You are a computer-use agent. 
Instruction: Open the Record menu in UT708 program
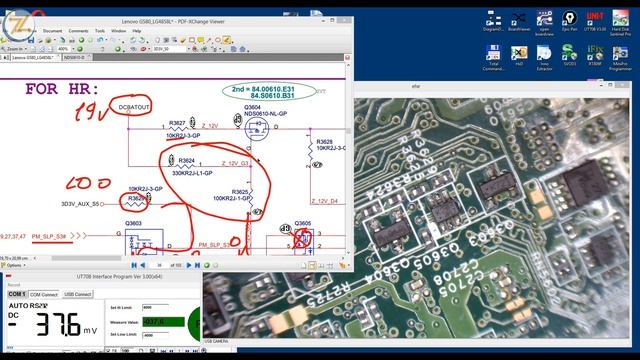14,285
